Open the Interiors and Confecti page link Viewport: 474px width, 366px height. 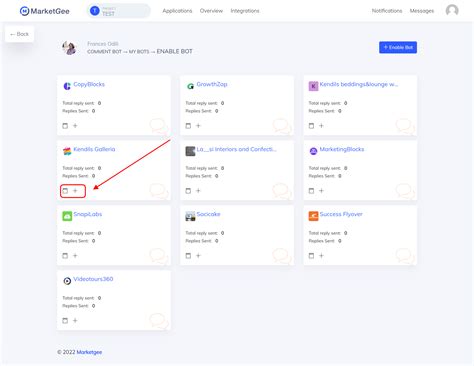coord(237,149)
